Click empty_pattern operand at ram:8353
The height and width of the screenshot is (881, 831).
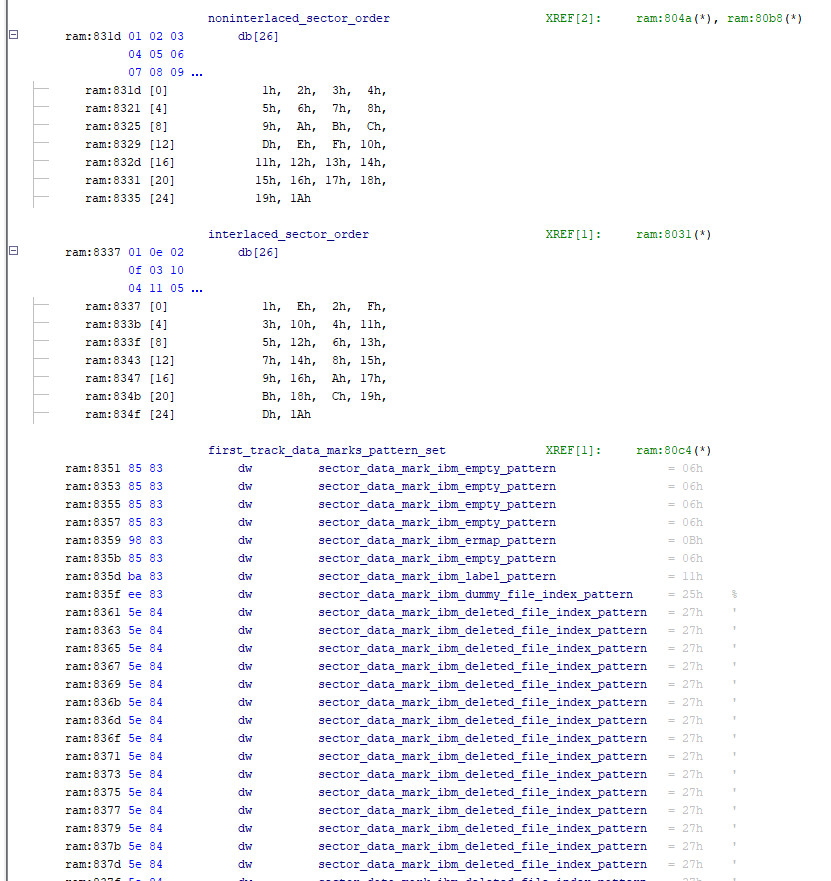(437, 487)
